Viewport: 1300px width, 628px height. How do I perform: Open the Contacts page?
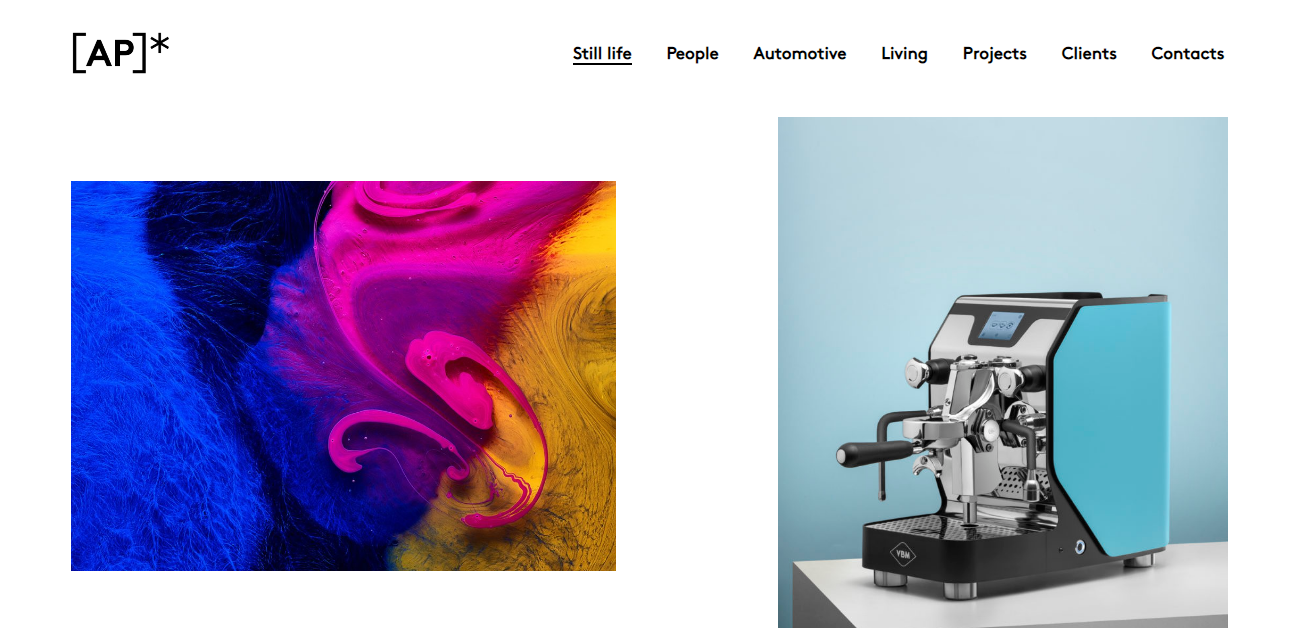tap(1187, 53)
